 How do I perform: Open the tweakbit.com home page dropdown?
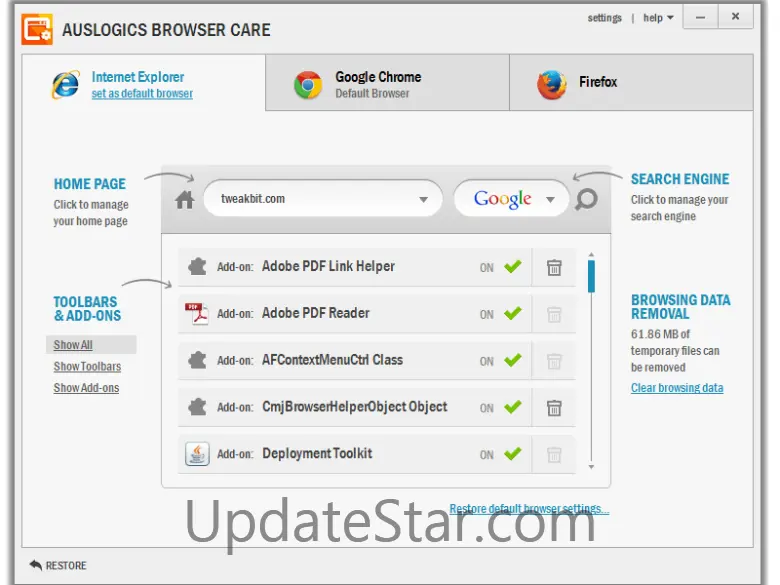423,199
